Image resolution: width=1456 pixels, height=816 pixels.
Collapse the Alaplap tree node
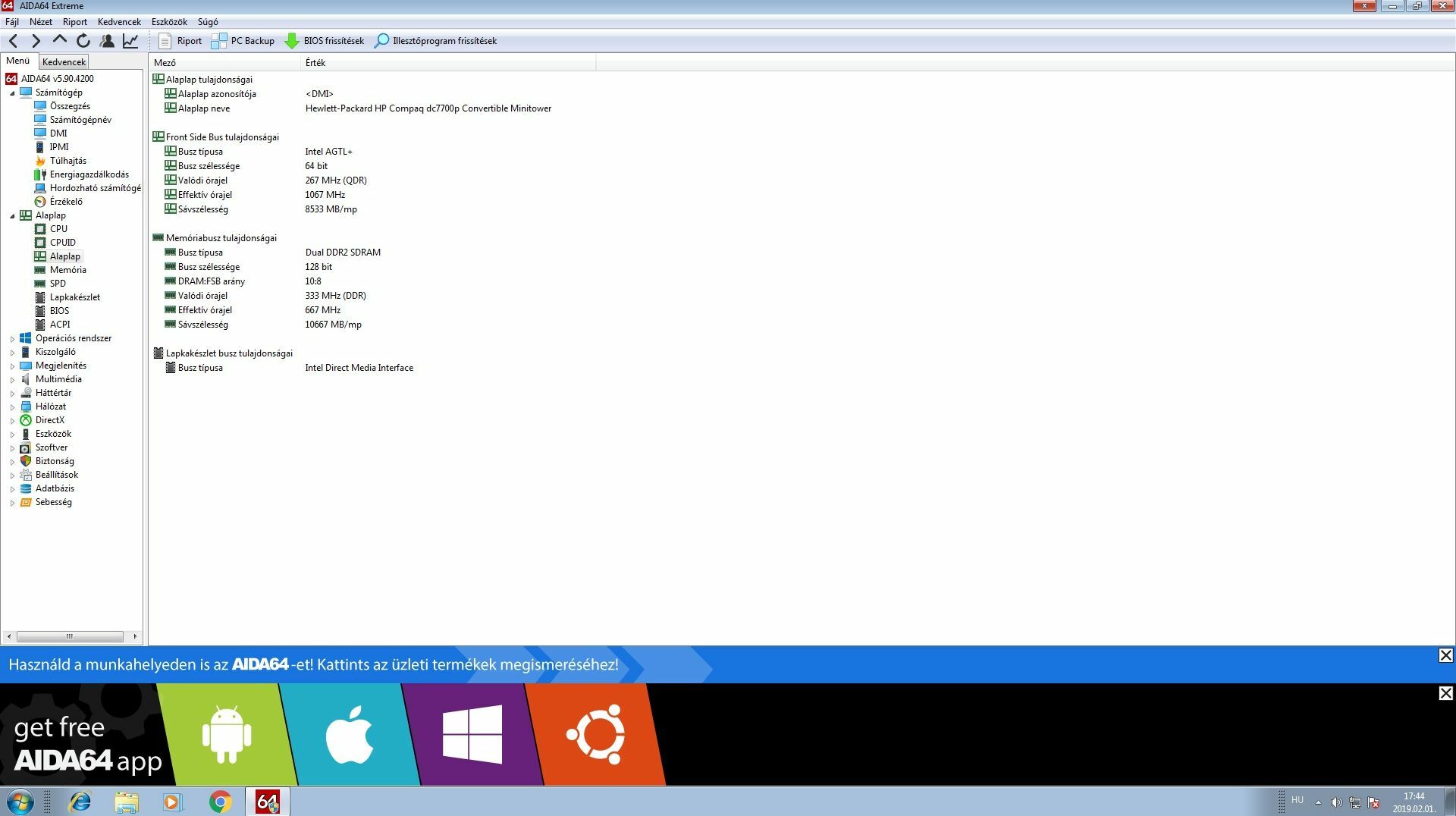coord(12,216)
